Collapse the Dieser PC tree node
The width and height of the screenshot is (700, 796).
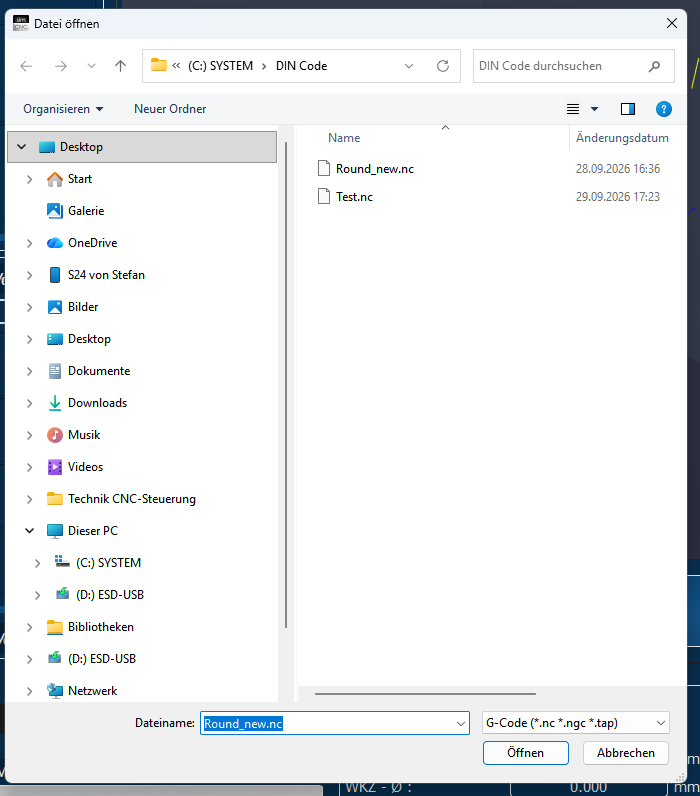coord(29,530)
